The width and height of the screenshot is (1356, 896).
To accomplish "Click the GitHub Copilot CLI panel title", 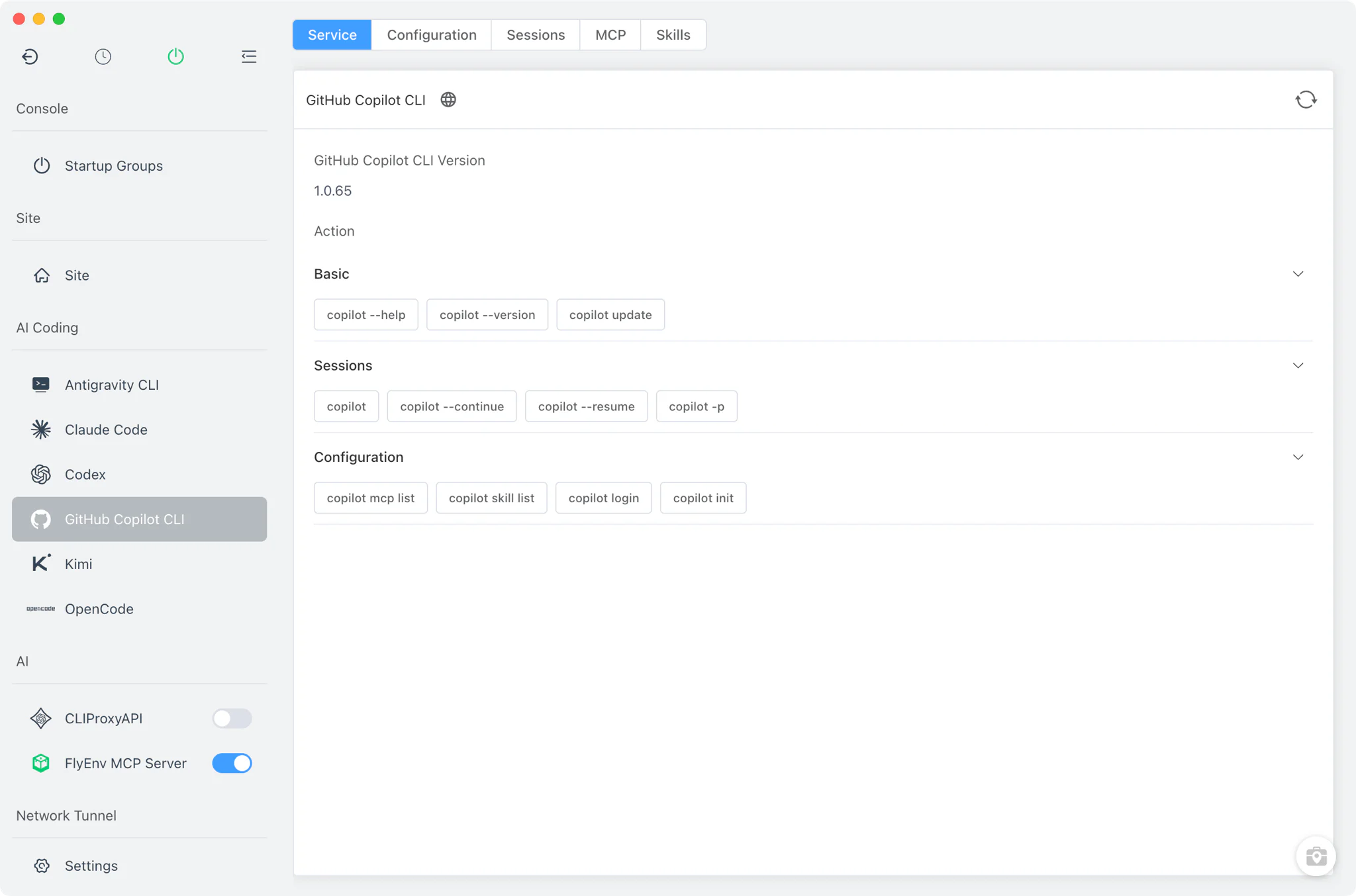I will tap(365, 100).
